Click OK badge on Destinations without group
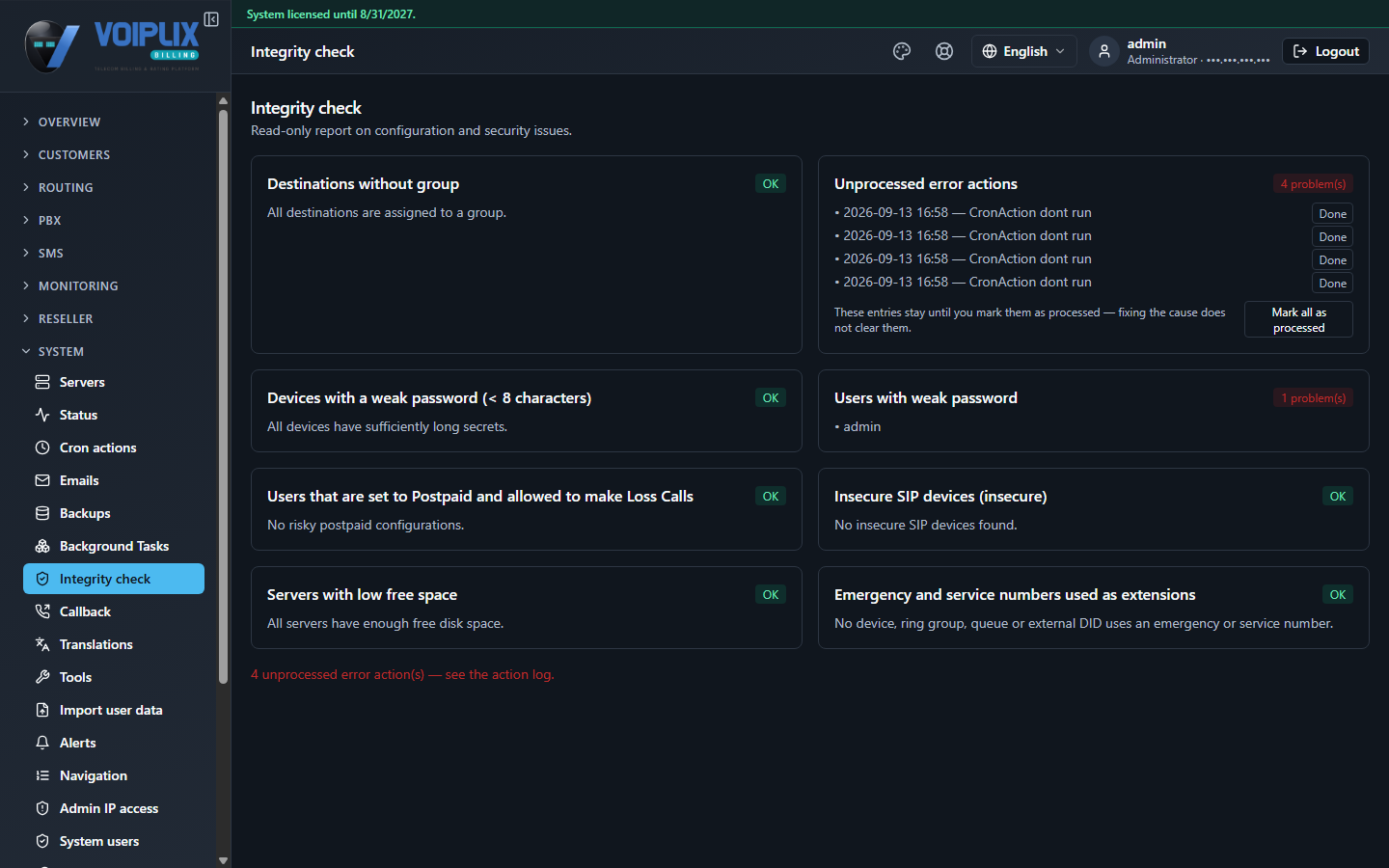Viewport: 1389px width, 868px height. tap(771, 183)
